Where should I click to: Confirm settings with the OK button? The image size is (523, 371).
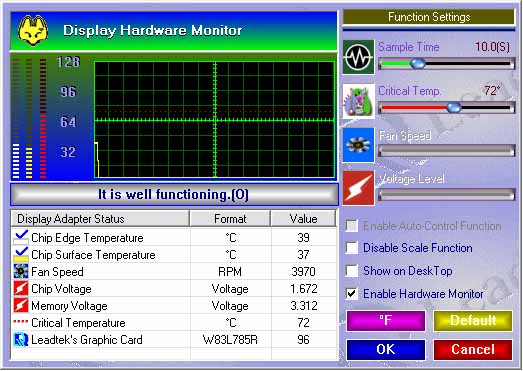click(x=386, y=350)
